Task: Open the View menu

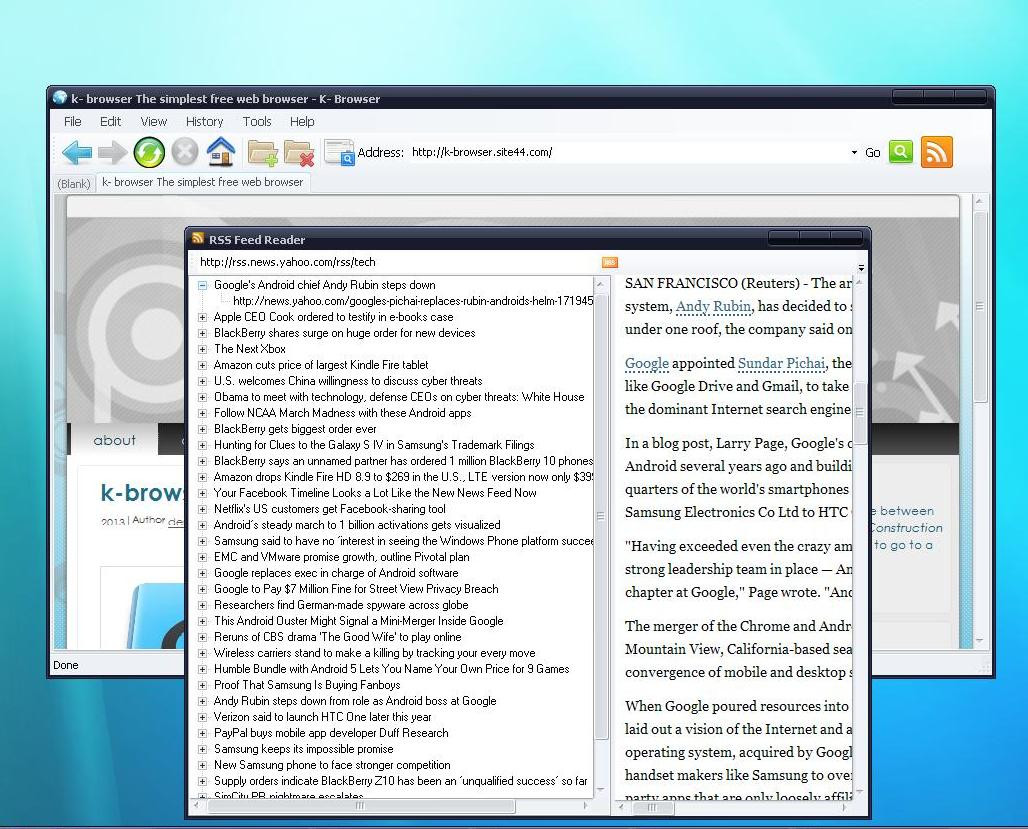Action: point(153,121)
